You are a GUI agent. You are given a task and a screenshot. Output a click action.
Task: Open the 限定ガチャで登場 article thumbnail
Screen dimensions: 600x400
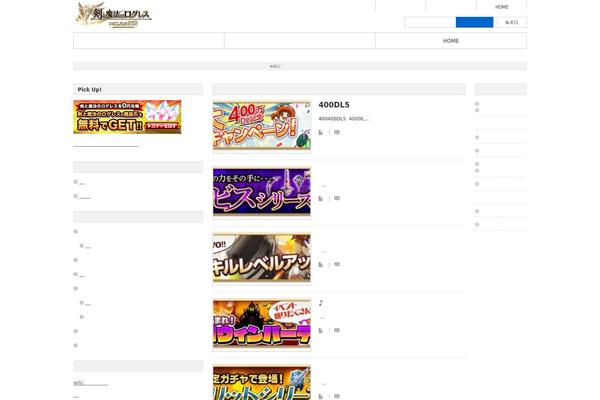(262, 383)
